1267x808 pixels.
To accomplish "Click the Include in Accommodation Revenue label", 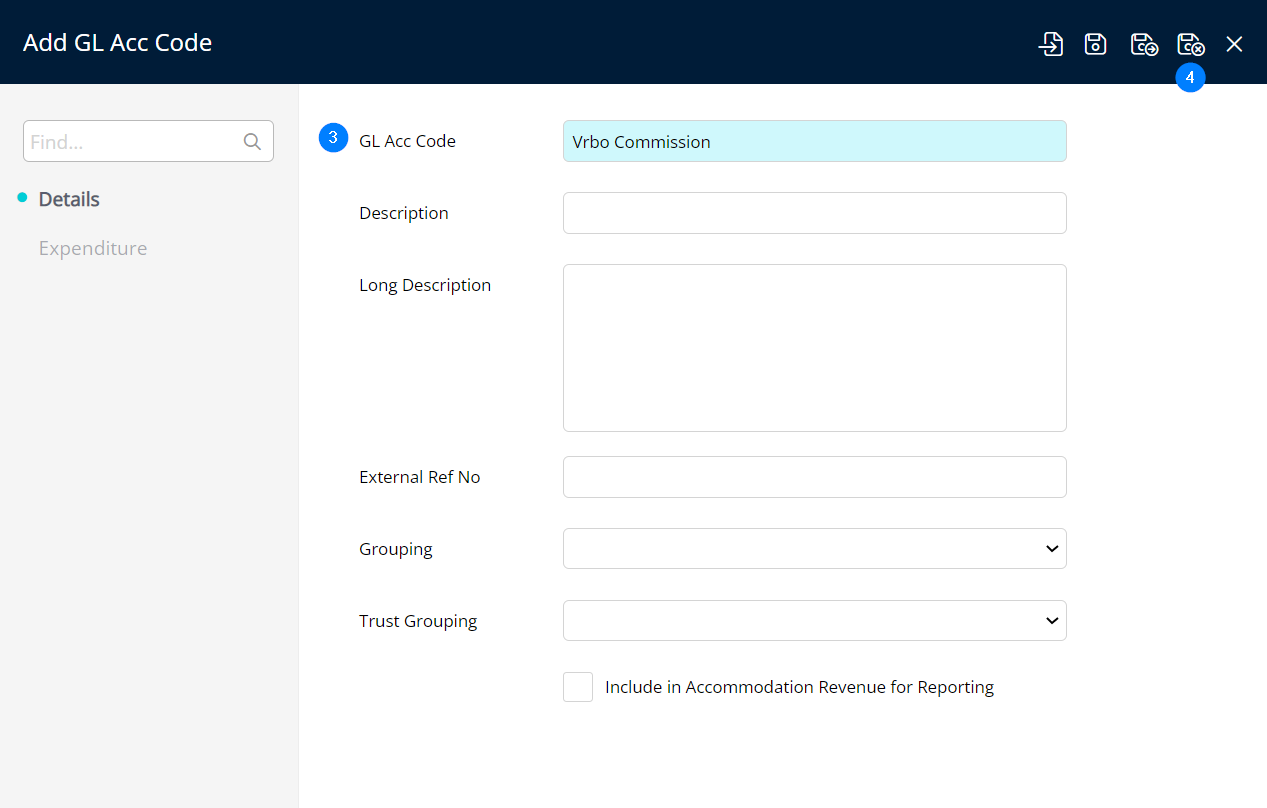I will click(x=799, y=687).
